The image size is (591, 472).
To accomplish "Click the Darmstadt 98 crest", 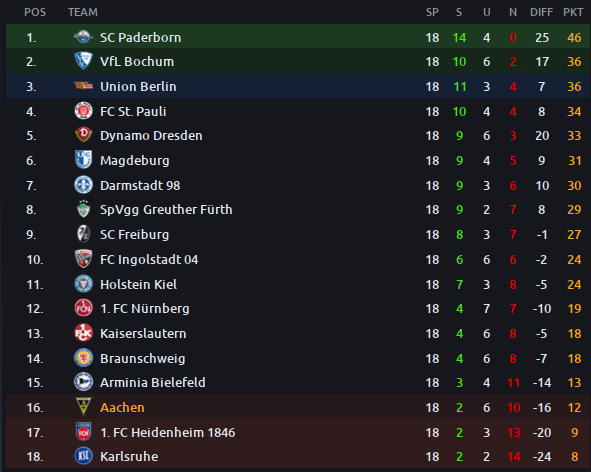I will click(x=83, y=185).
